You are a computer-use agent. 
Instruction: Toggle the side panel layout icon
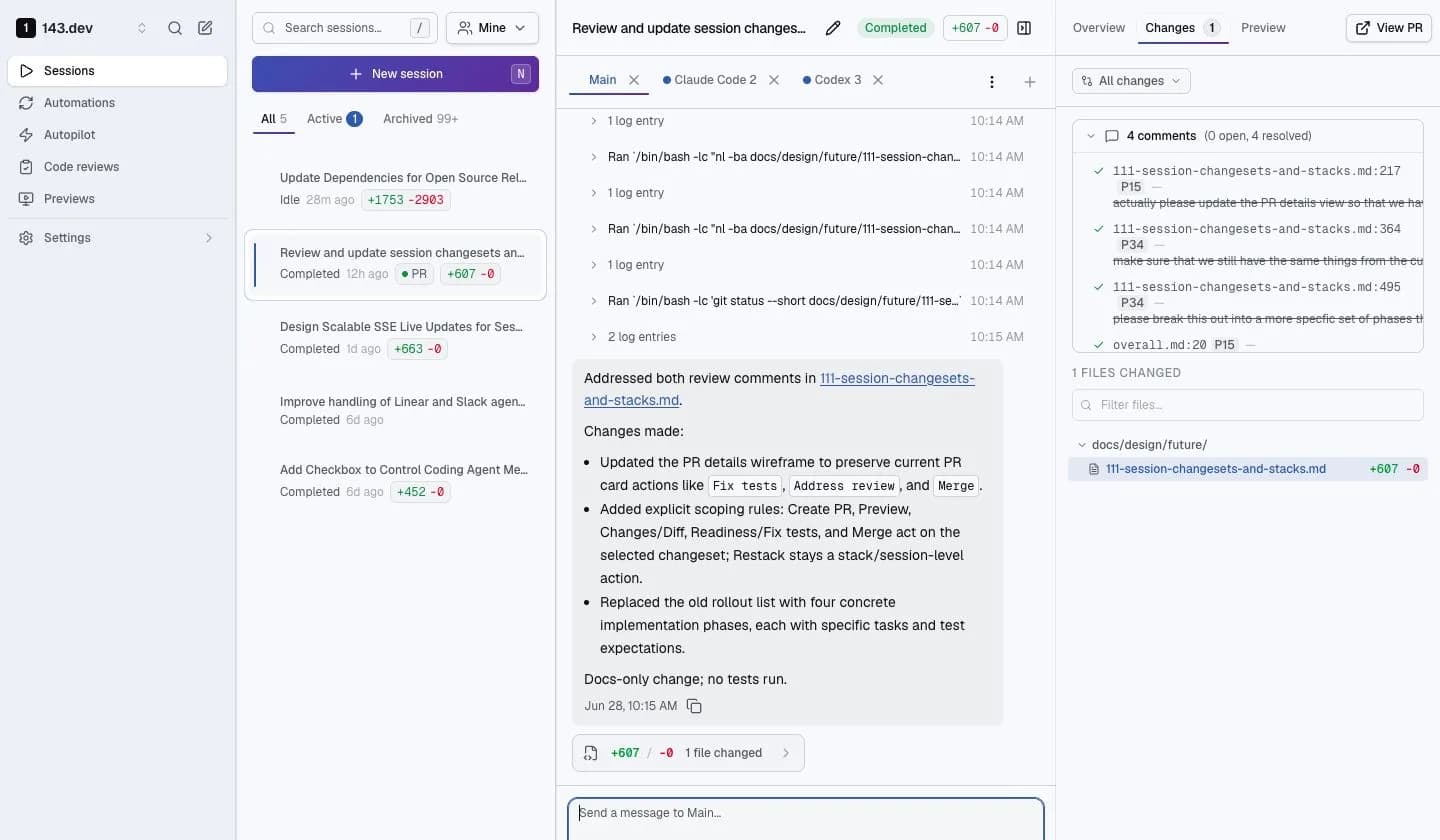tap(1024, 28)
